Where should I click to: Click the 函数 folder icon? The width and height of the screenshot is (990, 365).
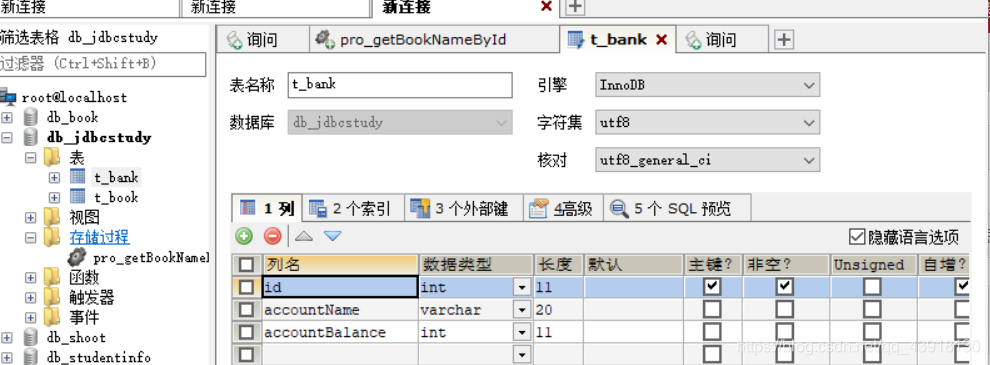52,277
